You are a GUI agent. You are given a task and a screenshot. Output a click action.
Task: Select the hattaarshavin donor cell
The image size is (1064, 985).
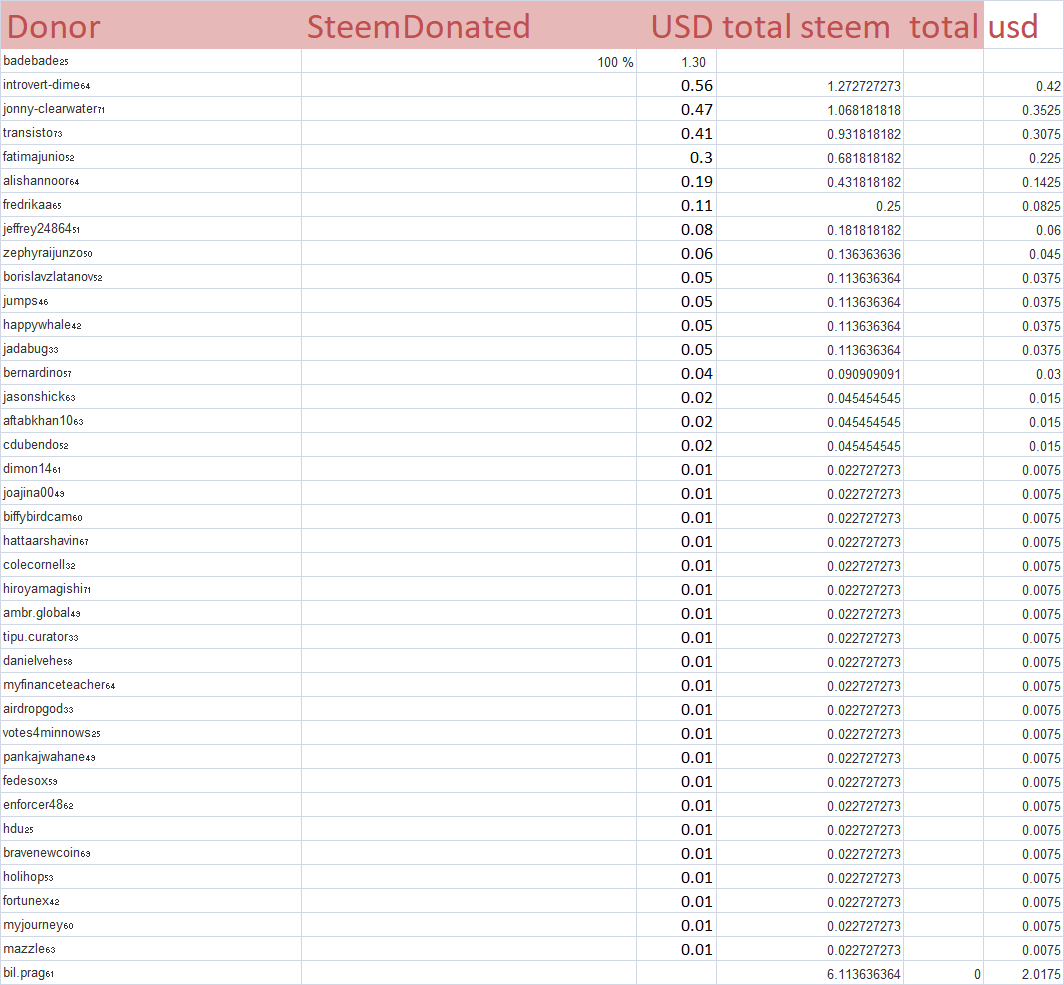point(151,541)
